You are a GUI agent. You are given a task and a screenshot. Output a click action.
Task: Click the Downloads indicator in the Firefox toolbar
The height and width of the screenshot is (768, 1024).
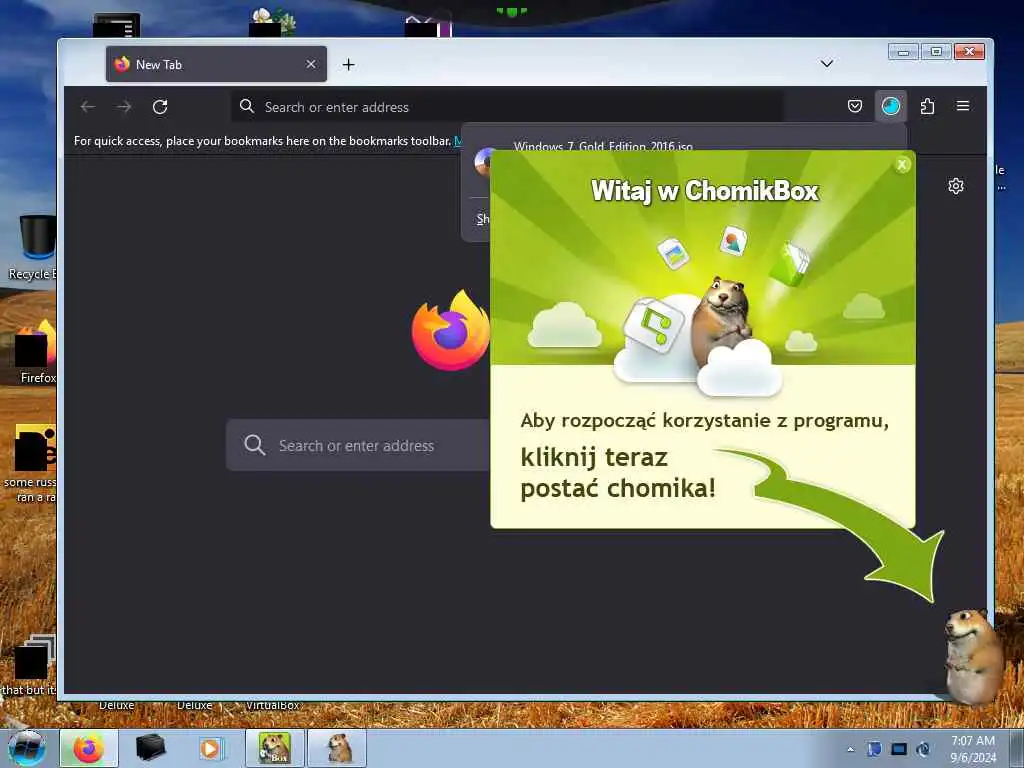tap(891, 106)
